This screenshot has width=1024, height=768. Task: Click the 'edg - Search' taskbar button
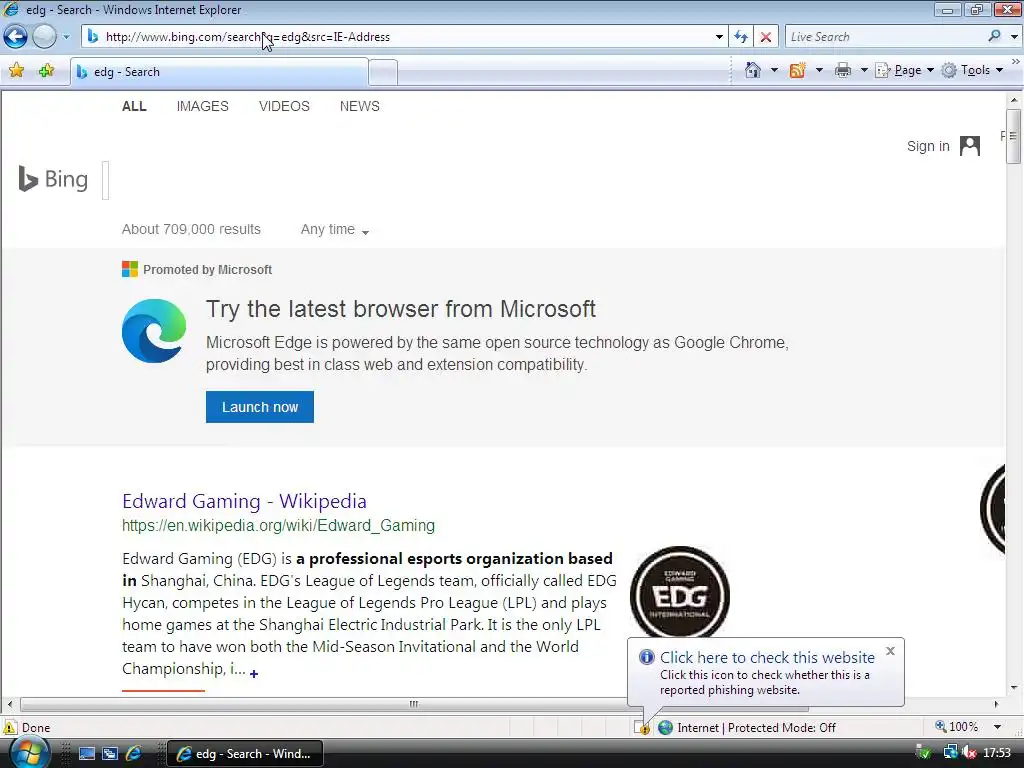coord(245,754)
